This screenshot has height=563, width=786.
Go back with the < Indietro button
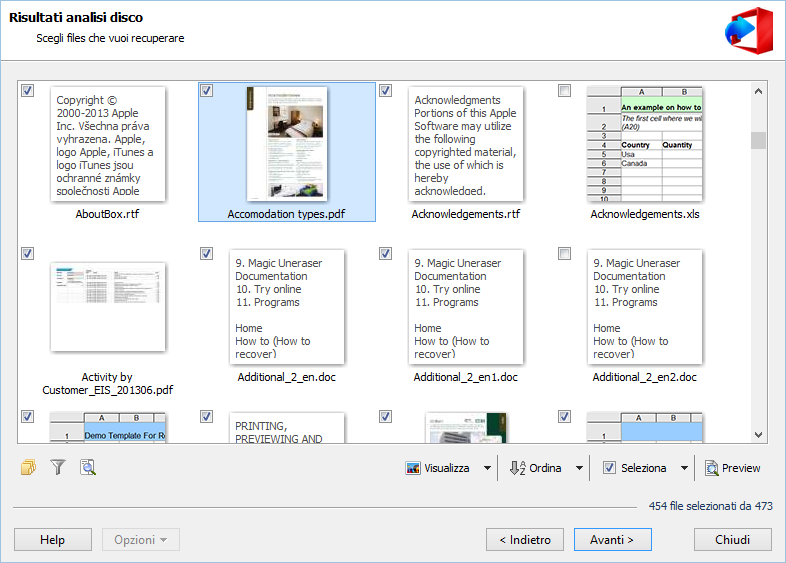(525, 540)
